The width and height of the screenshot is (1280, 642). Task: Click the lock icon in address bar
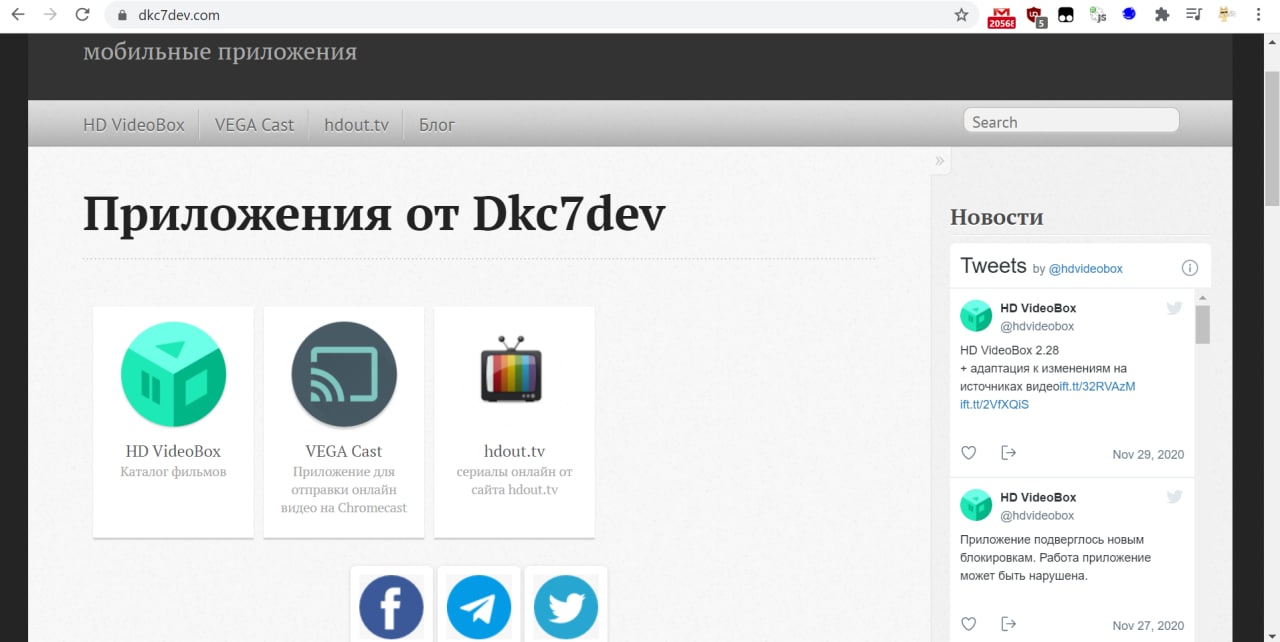click(123, 16)
